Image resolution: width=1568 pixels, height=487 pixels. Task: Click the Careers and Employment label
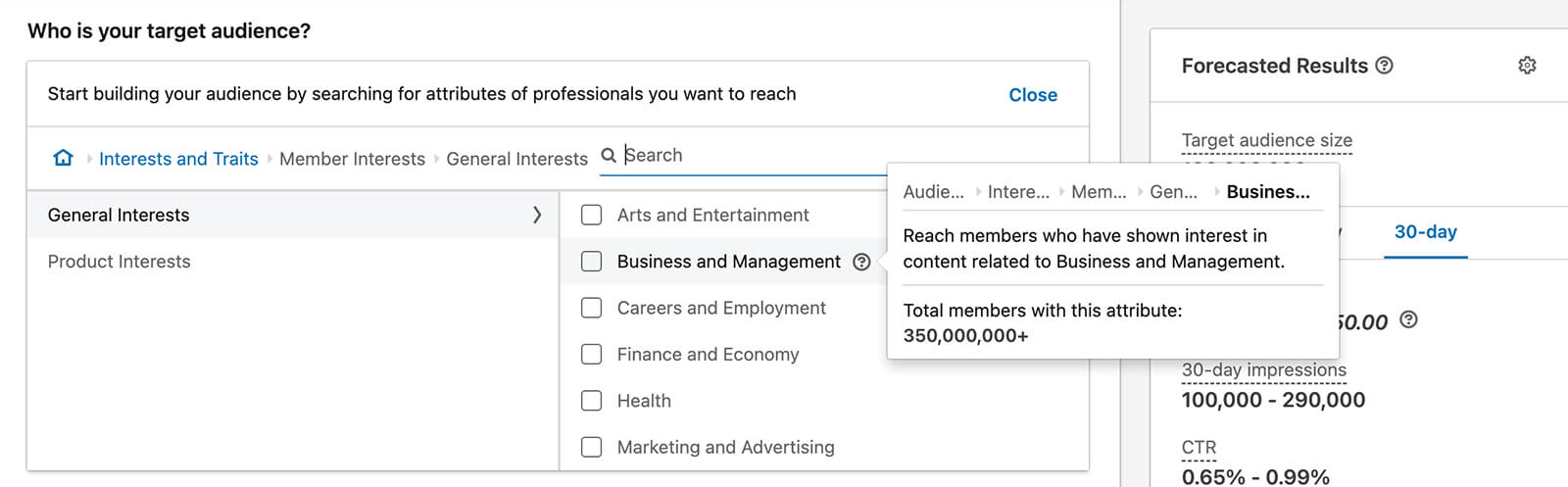pos(721,308)
